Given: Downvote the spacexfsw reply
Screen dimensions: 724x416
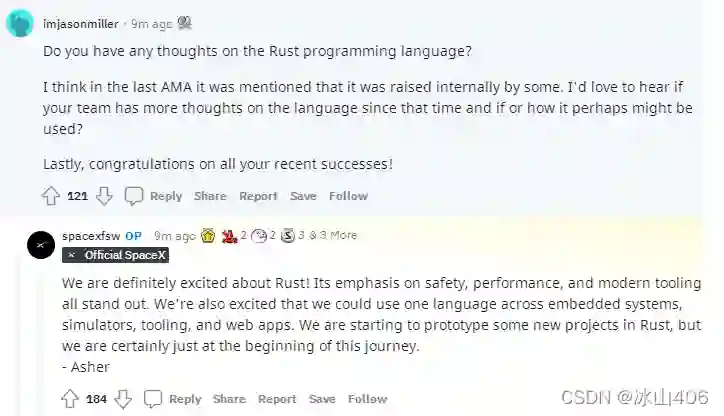Looking at the screenshot, I should pos(123,399).
